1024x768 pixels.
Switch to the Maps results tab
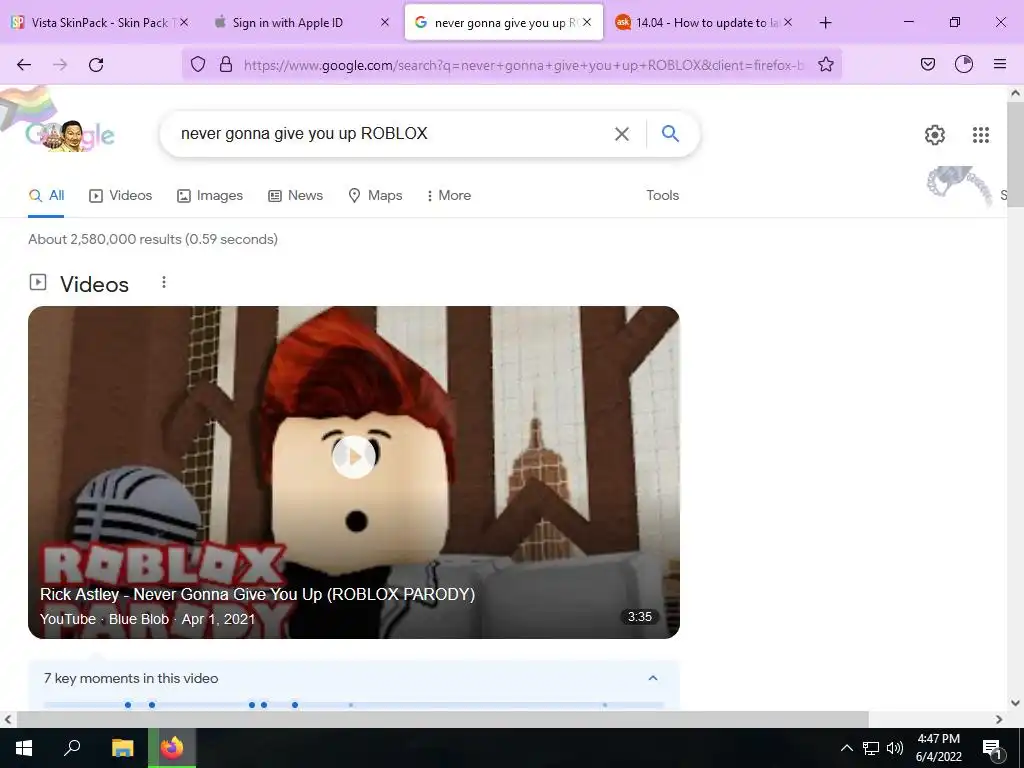click(x=375, y=195)
